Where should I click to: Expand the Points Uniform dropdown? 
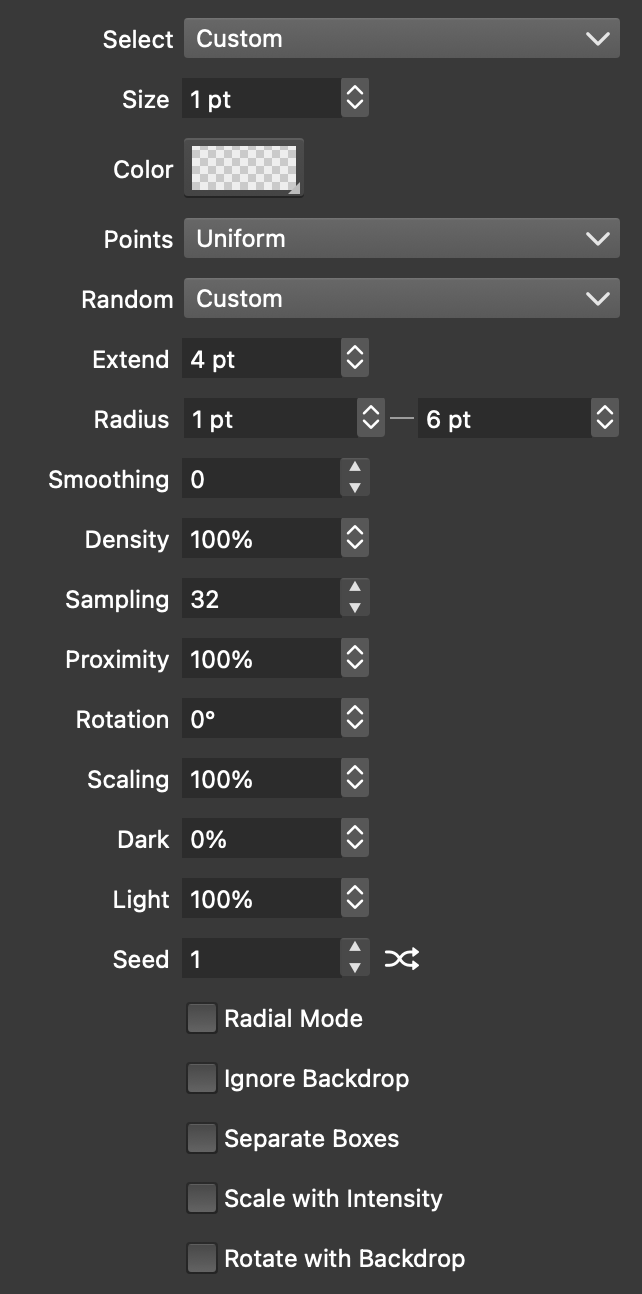[401, 239]
